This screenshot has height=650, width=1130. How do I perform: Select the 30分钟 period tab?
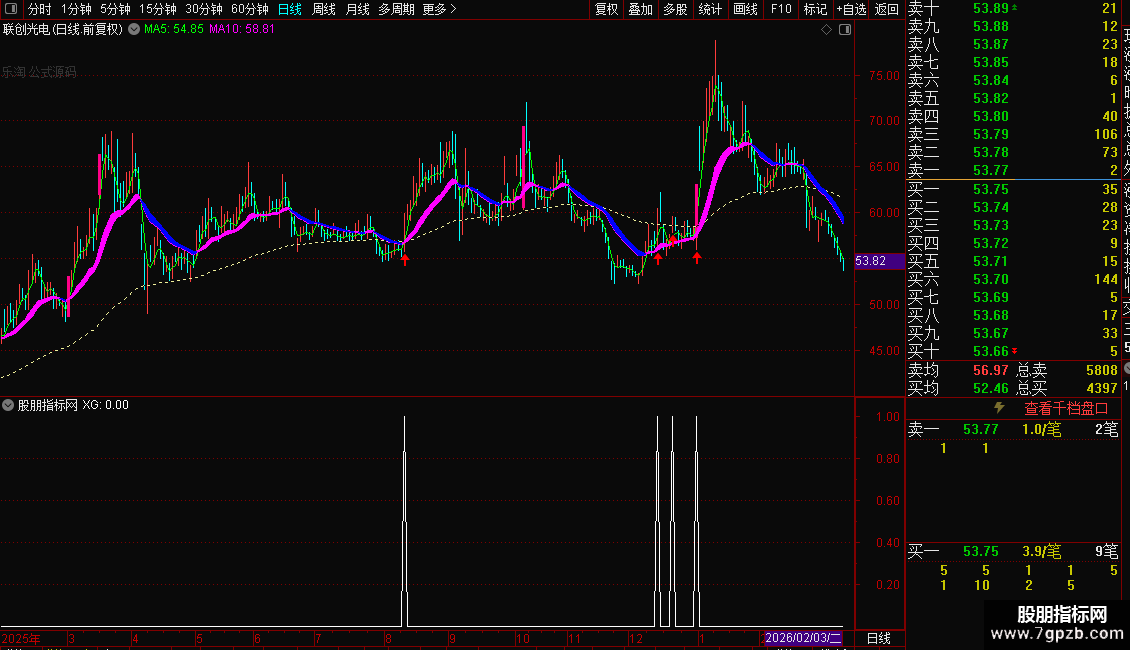pos(203,9)
